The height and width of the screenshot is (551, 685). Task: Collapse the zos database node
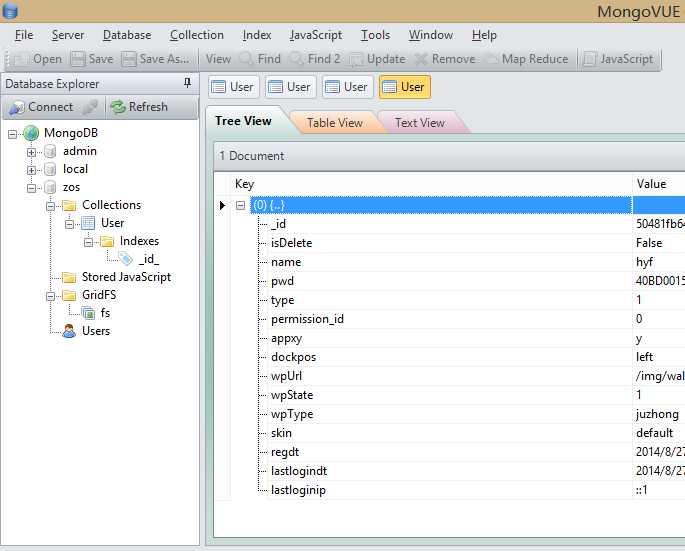tap(31, 188)
